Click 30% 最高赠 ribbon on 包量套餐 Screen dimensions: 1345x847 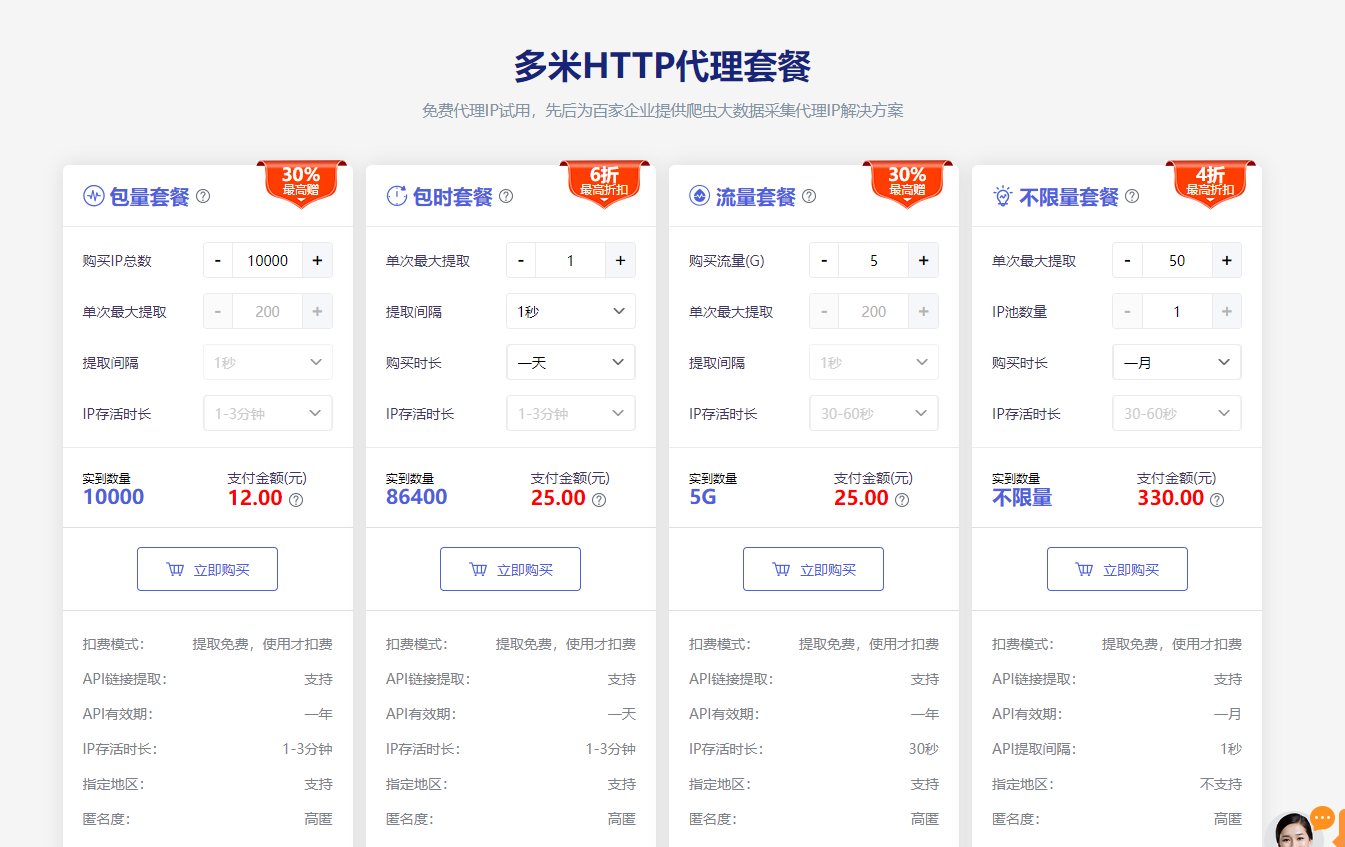coord(301,183)
